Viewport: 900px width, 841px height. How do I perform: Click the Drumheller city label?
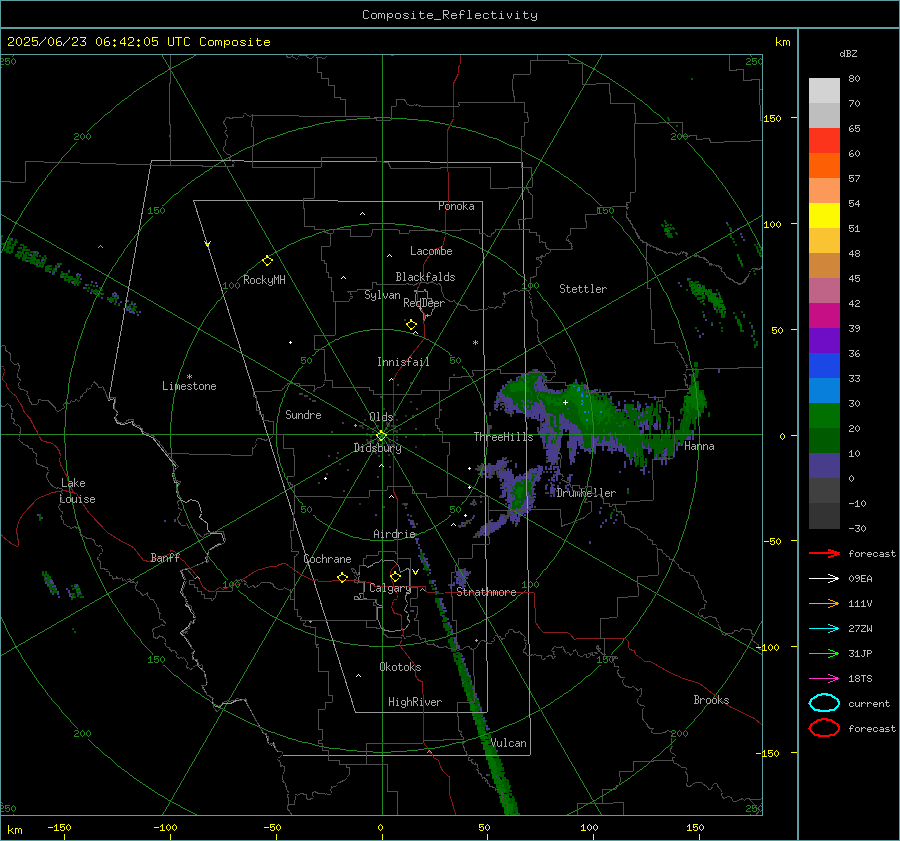[x=586, y=493]
